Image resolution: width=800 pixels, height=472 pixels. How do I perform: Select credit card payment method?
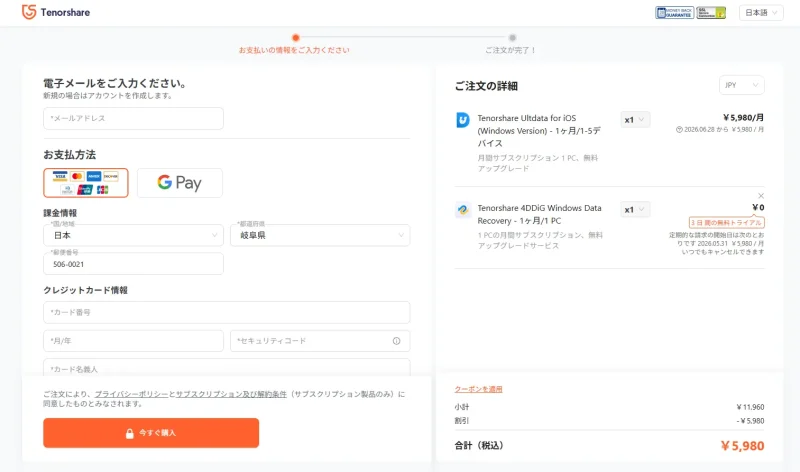coord(86,183)
